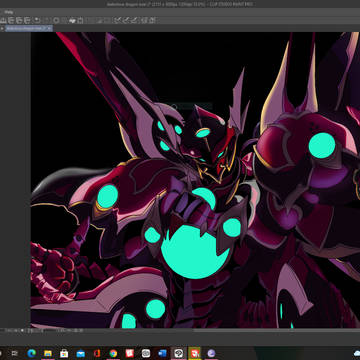This screenshot has width=360, height=360.
Task: Launch Google Chrome from the taskbar
Action: tap(113, 353)
